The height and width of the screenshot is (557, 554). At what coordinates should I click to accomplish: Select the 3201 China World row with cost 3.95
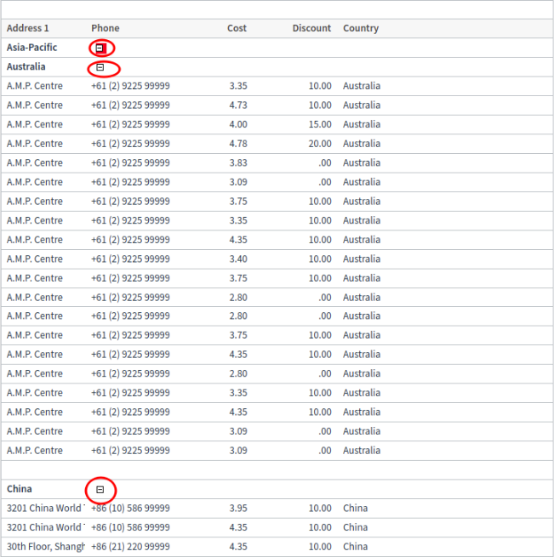click(277, 508)
